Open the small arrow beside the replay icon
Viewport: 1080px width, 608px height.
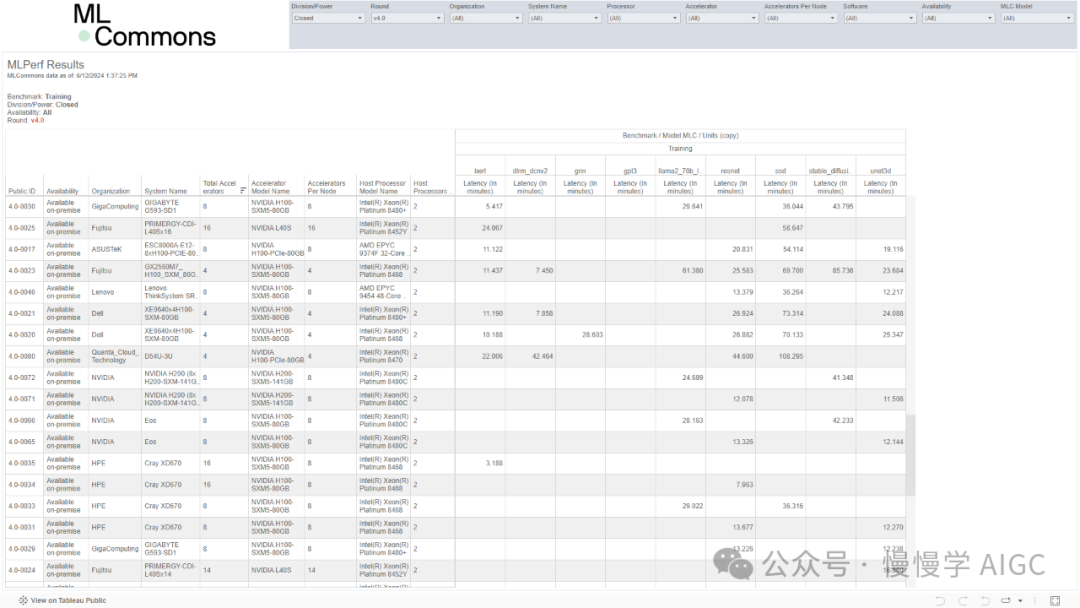(x=1020, y=600)
